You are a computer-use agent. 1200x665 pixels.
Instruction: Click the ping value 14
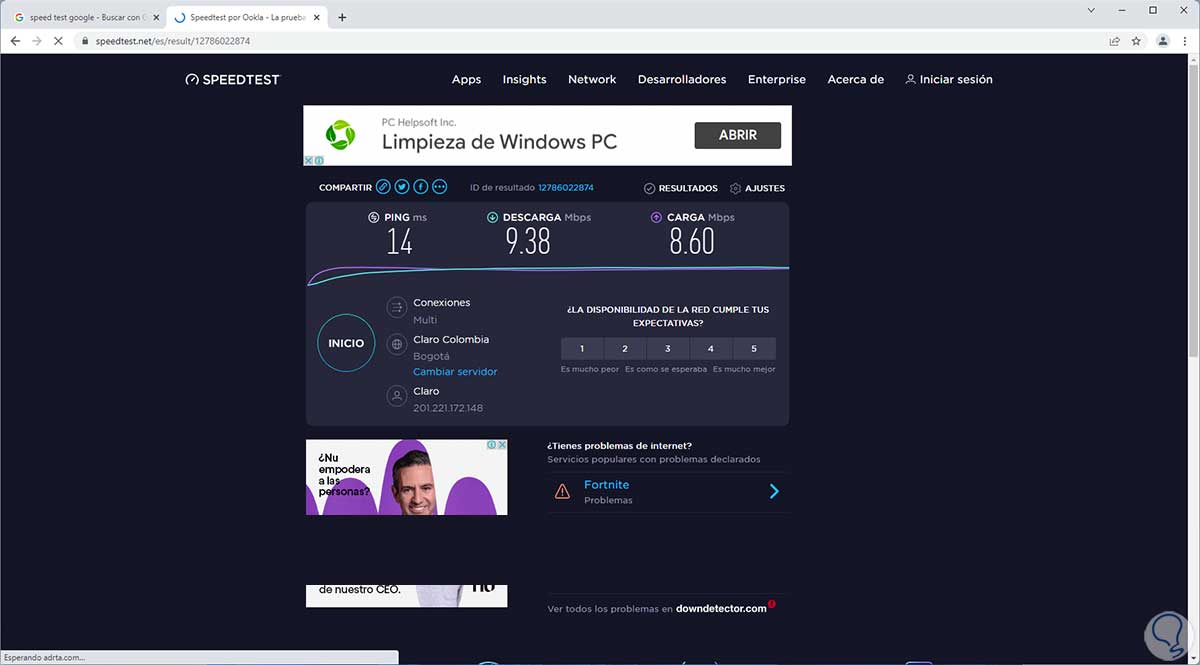pyautogui.click(x=399, y=241)
